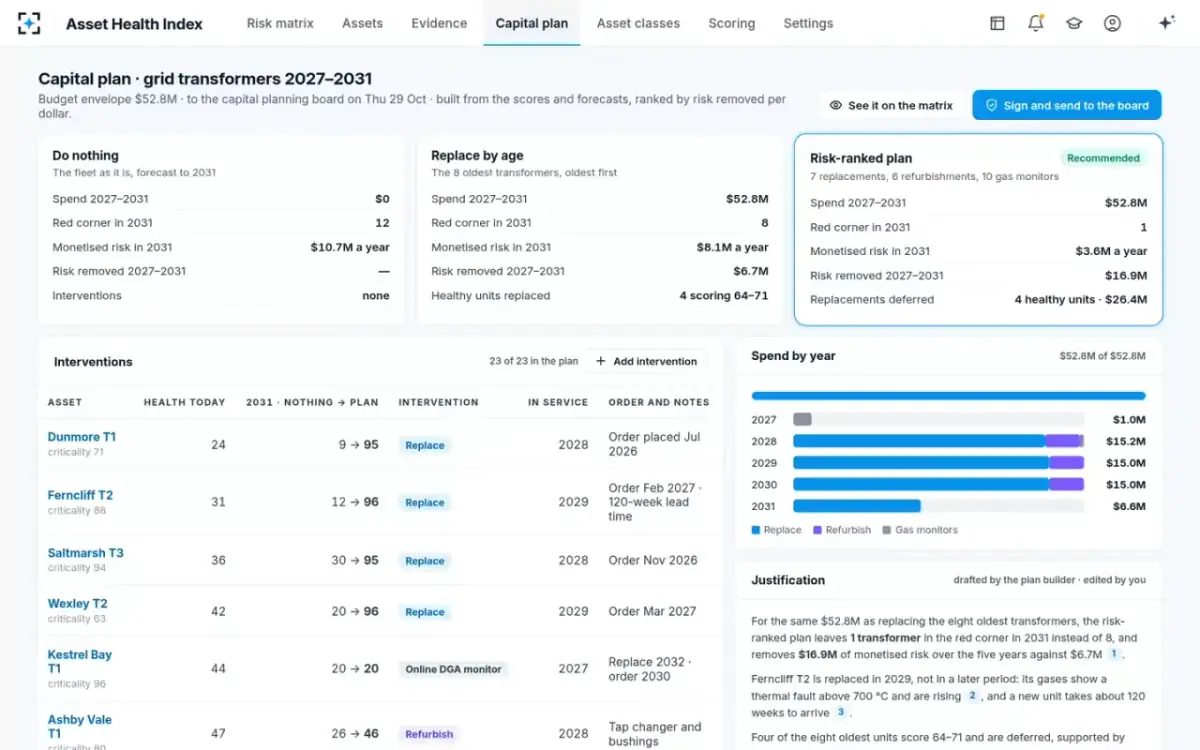Click the Replace tag on Dunmore T1 row
The width and height of the screenshot is (1200, 750).
point(425,445)
